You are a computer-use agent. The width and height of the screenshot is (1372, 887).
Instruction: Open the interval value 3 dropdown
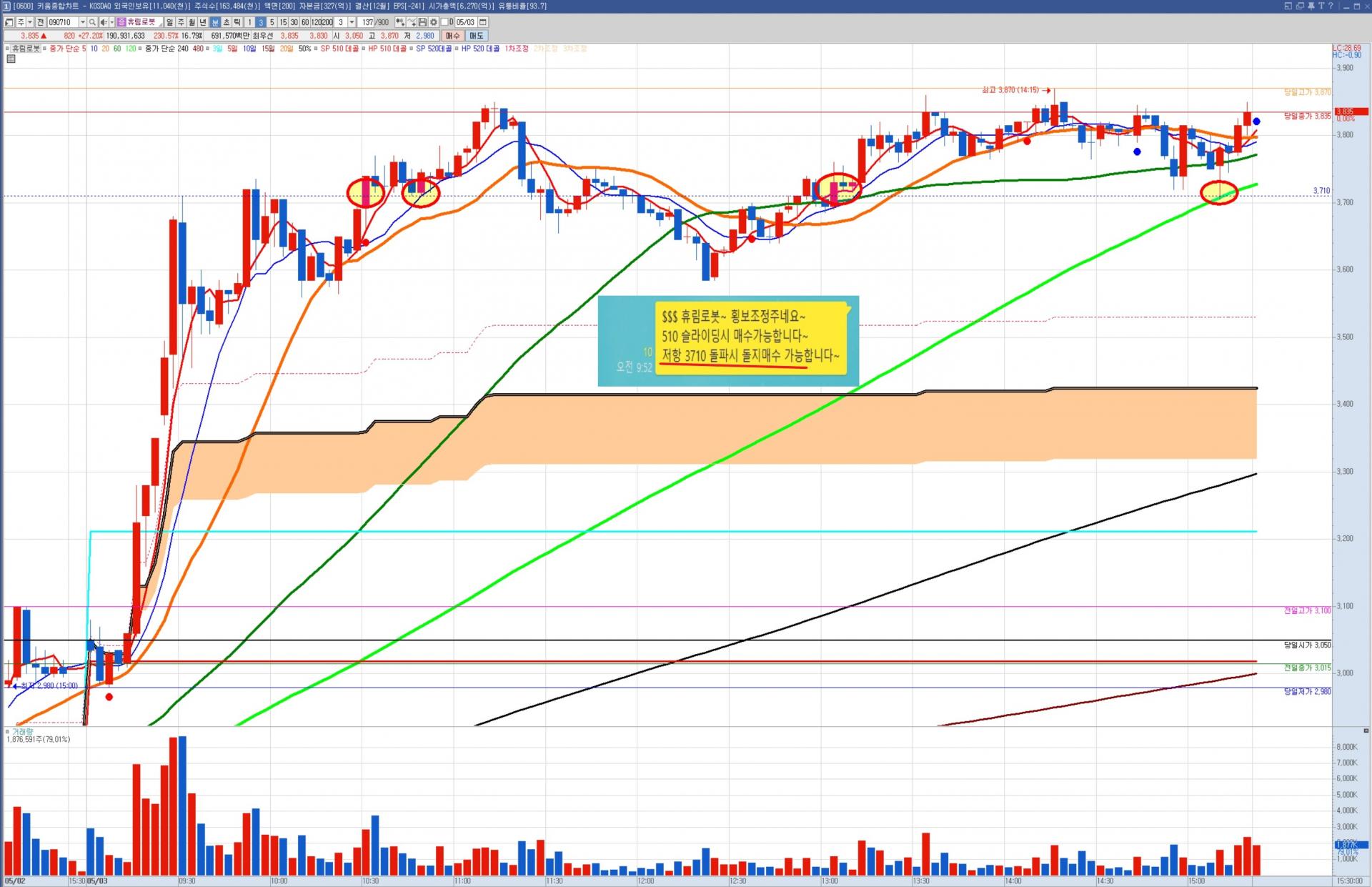click(352, 22)
